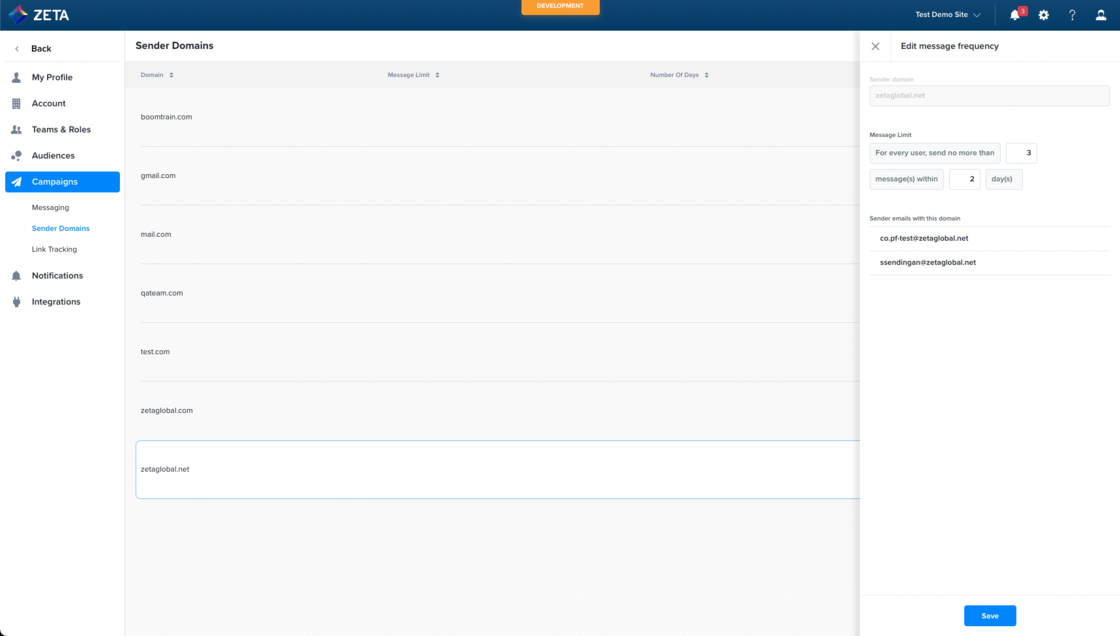This screenshot has height=636, width=1120.
Task: Click the help question mark icon
Action: point(1072,15)
